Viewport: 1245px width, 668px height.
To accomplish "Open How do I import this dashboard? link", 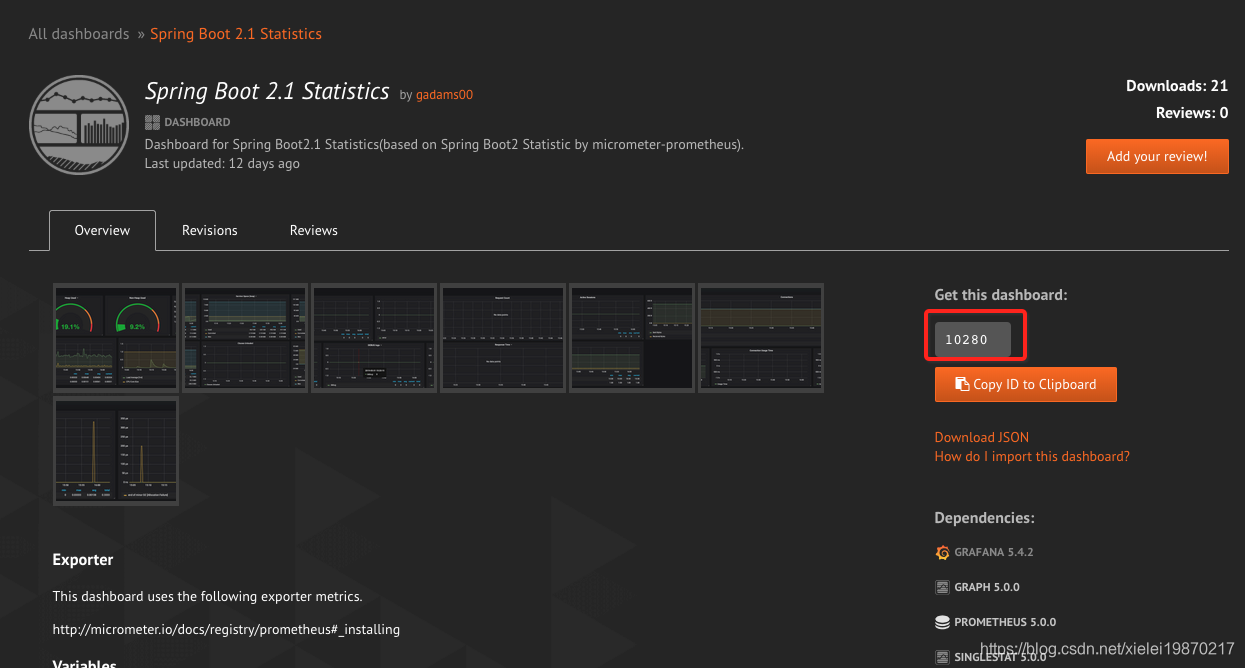I will point(1032,456).
